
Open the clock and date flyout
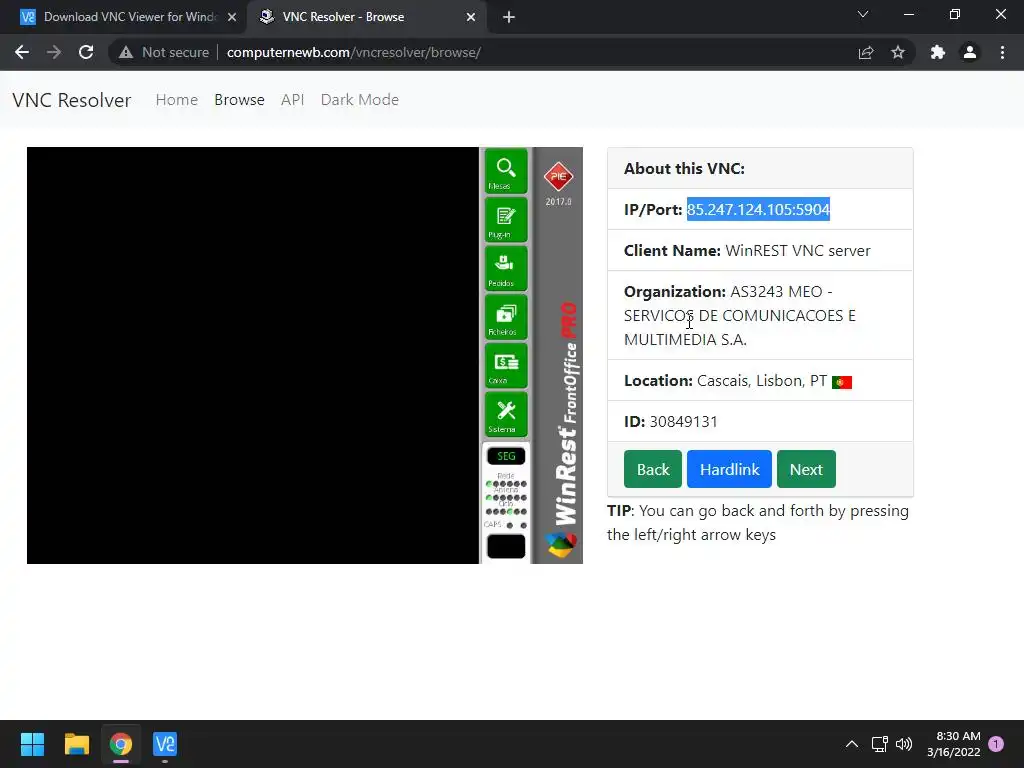point(954,744)
